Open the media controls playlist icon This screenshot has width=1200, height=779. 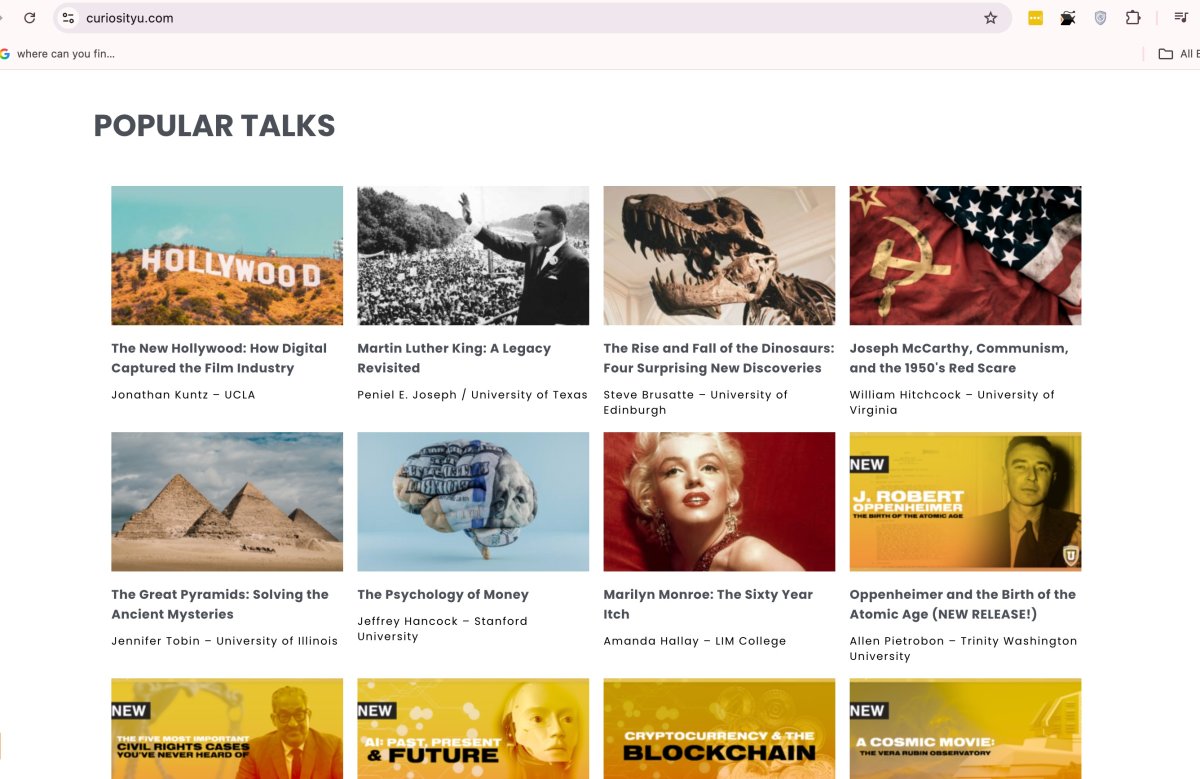coord(1180,18)
